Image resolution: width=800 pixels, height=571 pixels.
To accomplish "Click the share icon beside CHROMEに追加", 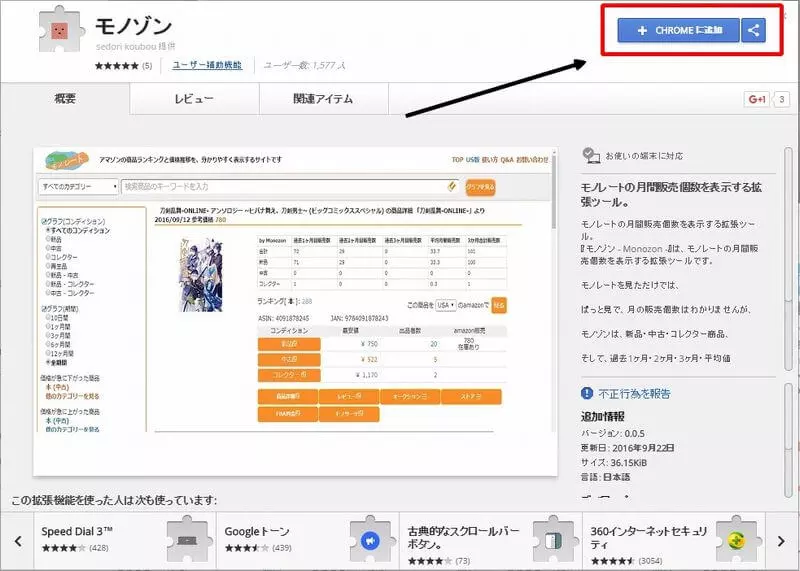I will point(753,31).
